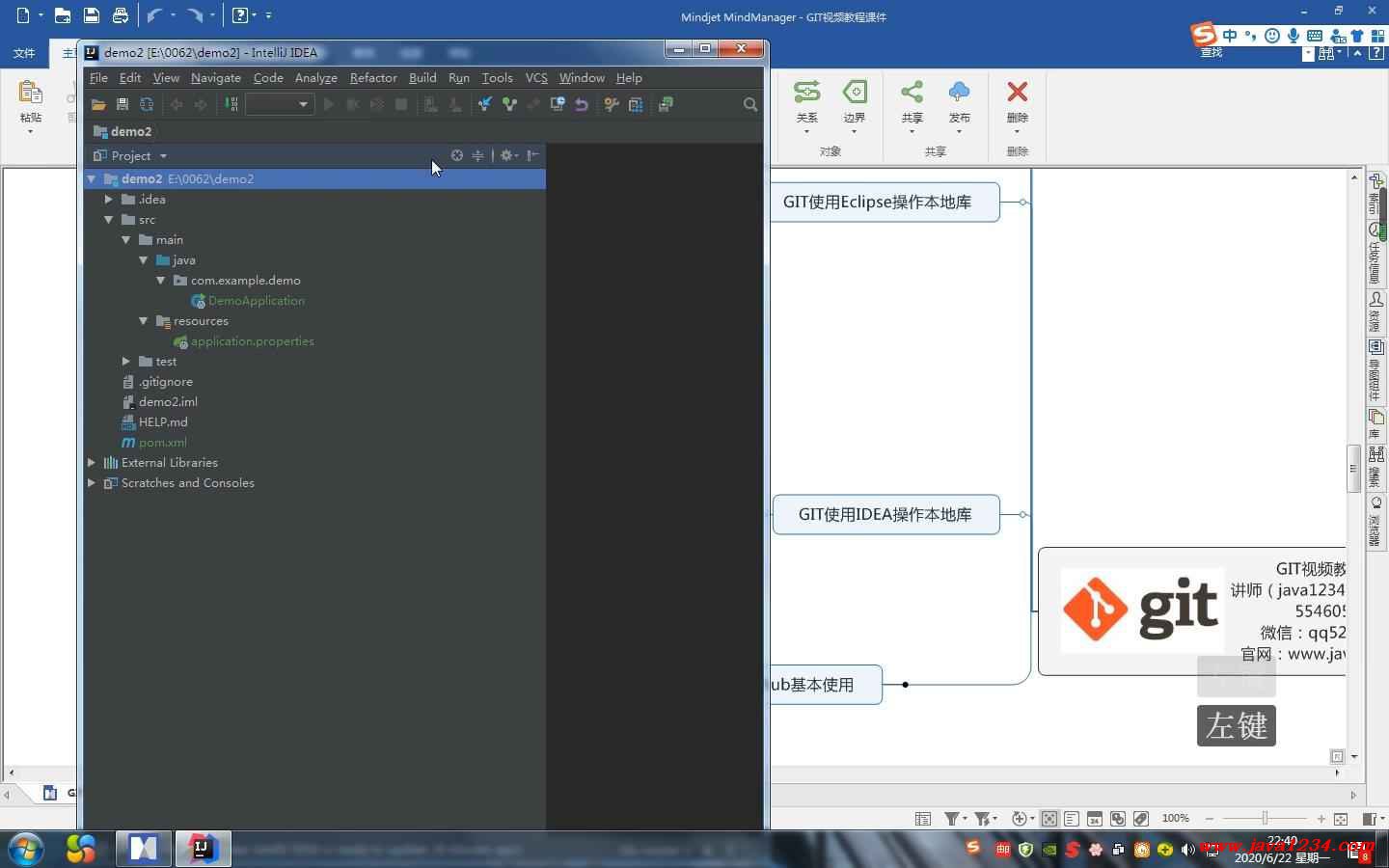
Task: Select the pom.xml file
Action: (154, 442)
